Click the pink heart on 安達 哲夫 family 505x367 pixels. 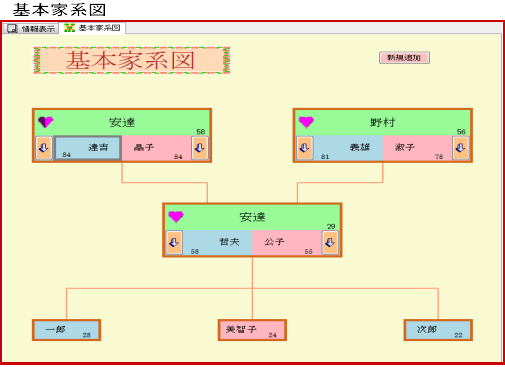point(176,217)
